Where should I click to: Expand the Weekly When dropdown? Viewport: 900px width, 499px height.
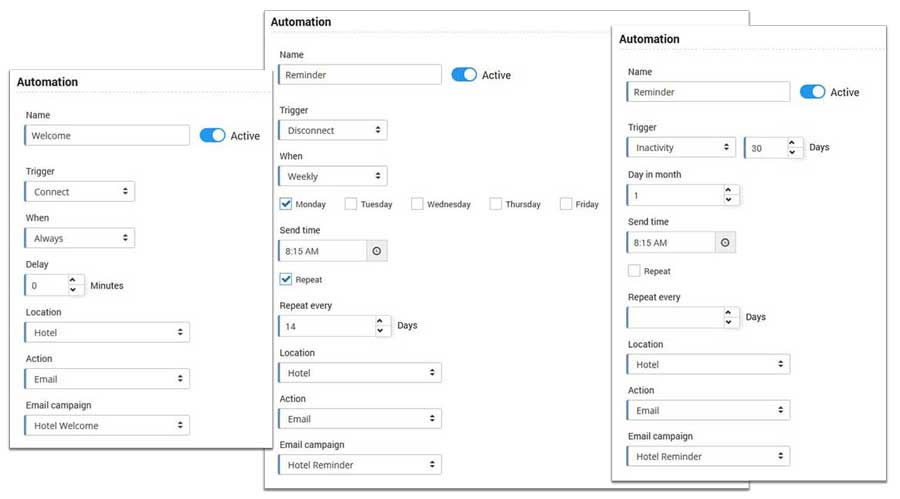(332, 177)
